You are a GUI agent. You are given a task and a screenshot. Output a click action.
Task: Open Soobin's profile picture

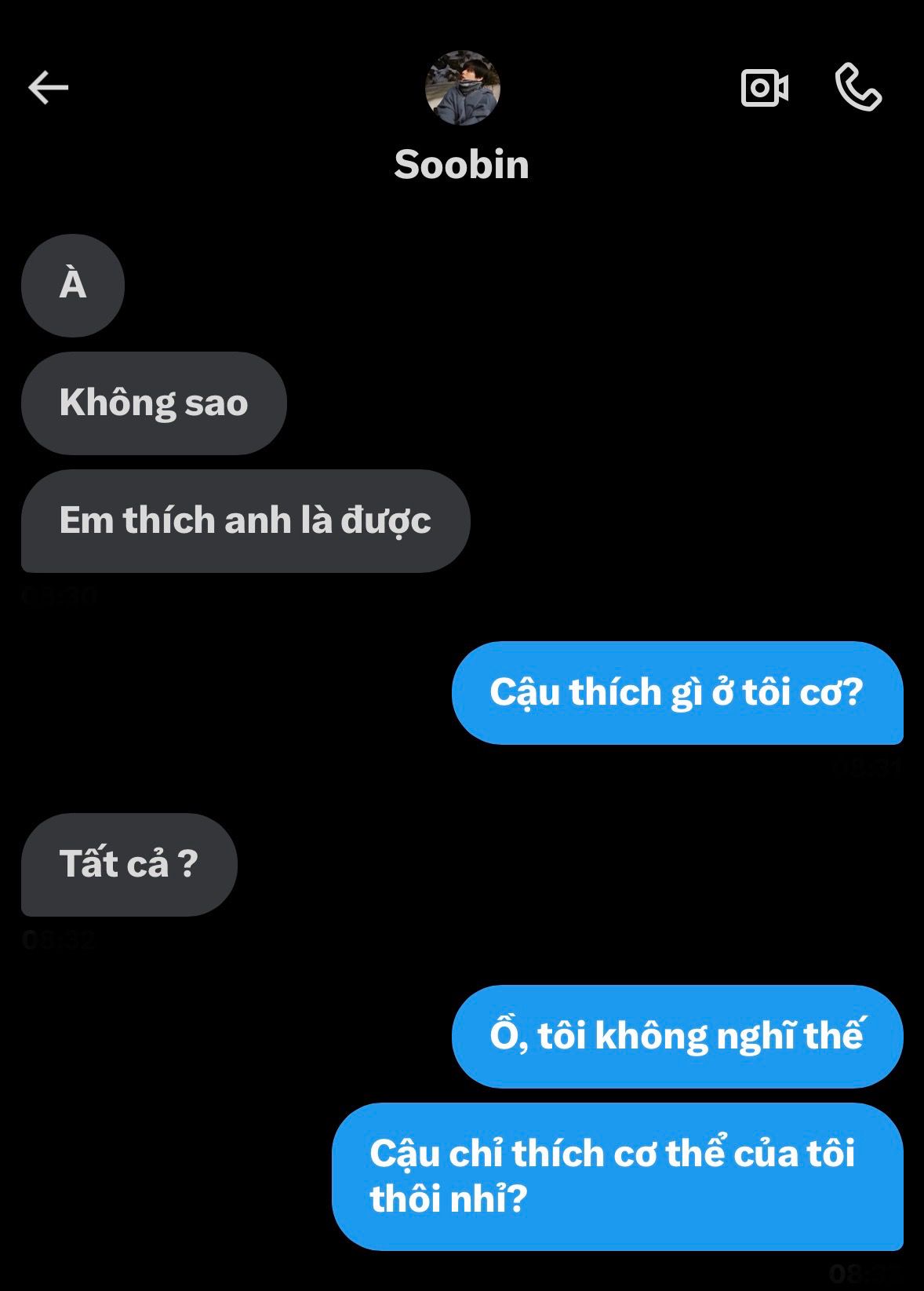click(463, 88)
